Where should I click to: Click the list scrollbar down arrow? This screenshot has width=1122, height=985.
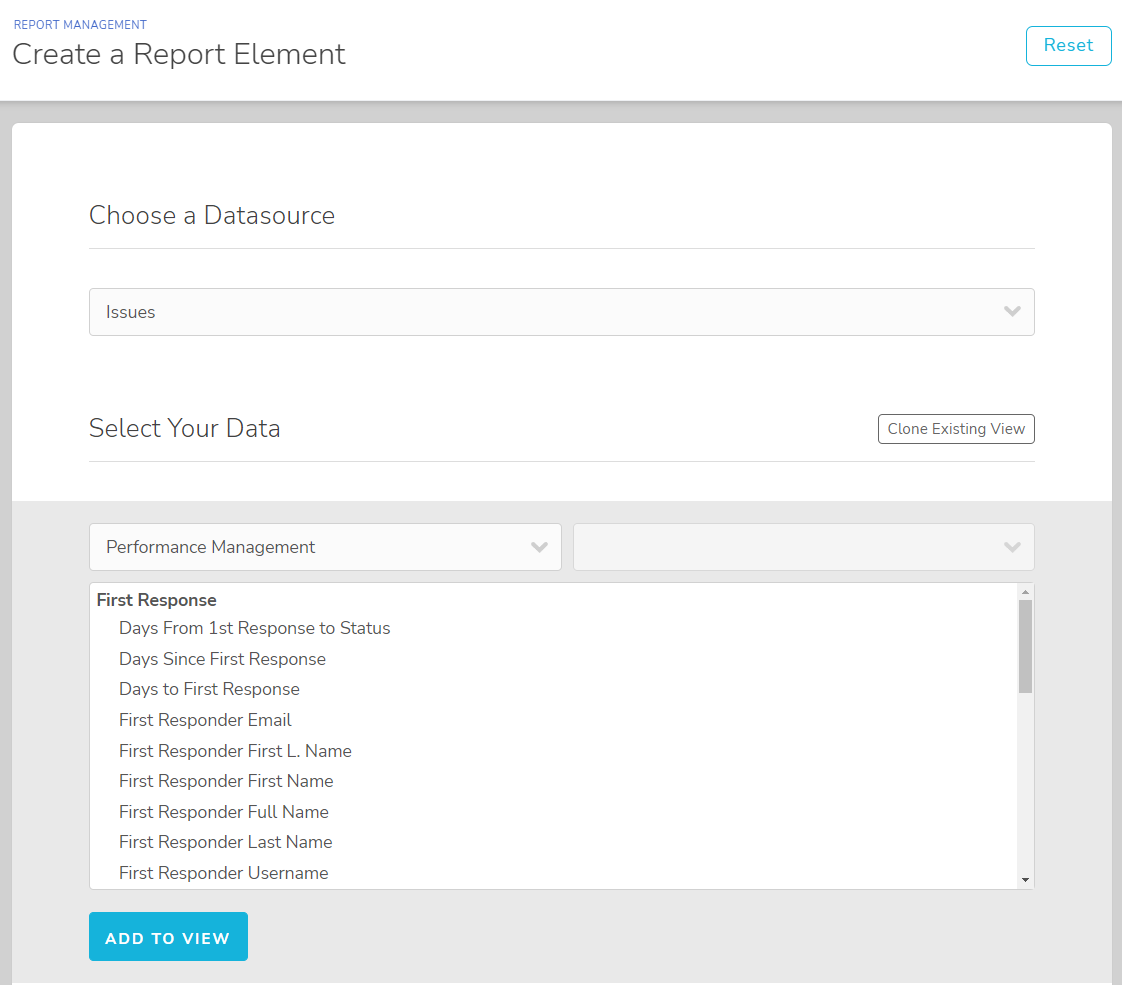pyautogui.click(x=1025, y=880)
